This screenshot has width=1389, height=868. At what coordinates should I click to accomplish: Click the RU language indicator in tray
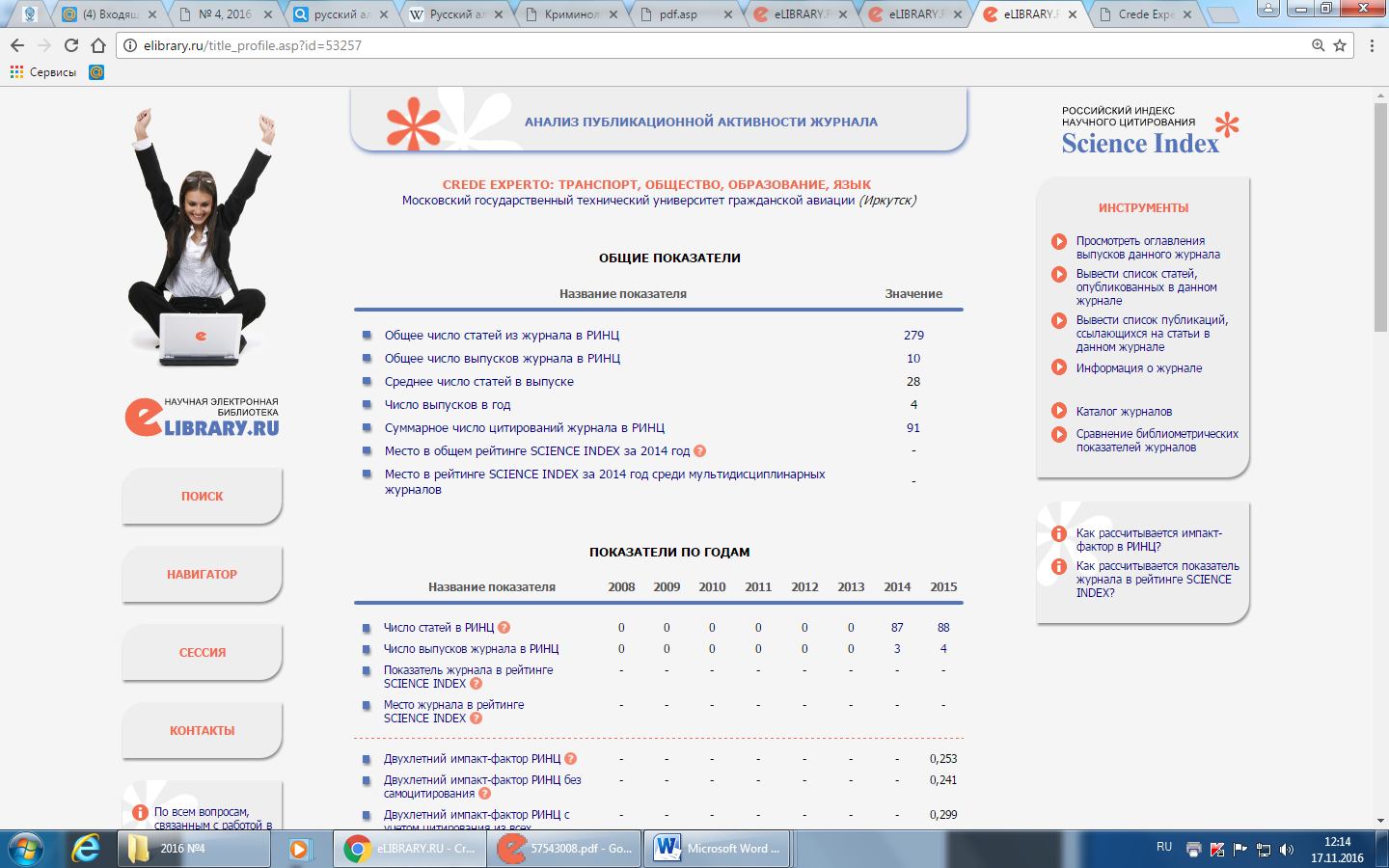point(1164,847)
